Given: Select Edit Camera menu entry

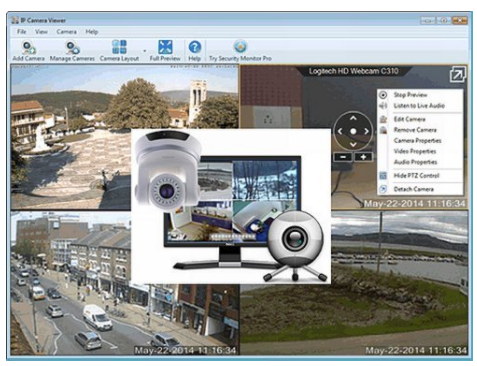Looking at the screenshot, I should (409, 119).
